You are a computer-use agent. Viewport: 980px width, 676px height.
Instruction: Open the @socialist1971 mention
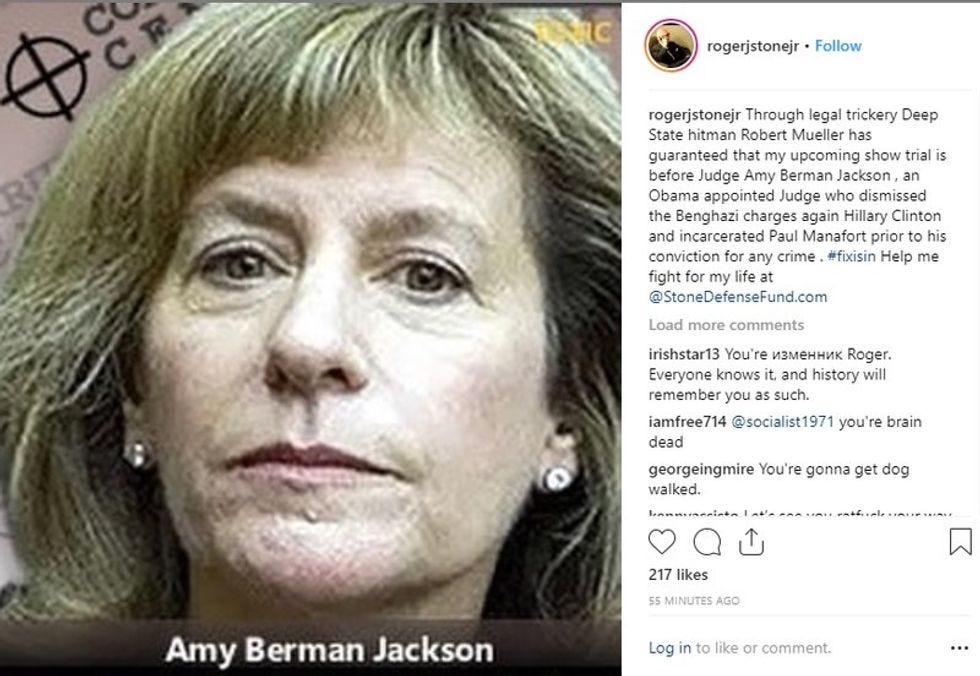pos(782,422)
